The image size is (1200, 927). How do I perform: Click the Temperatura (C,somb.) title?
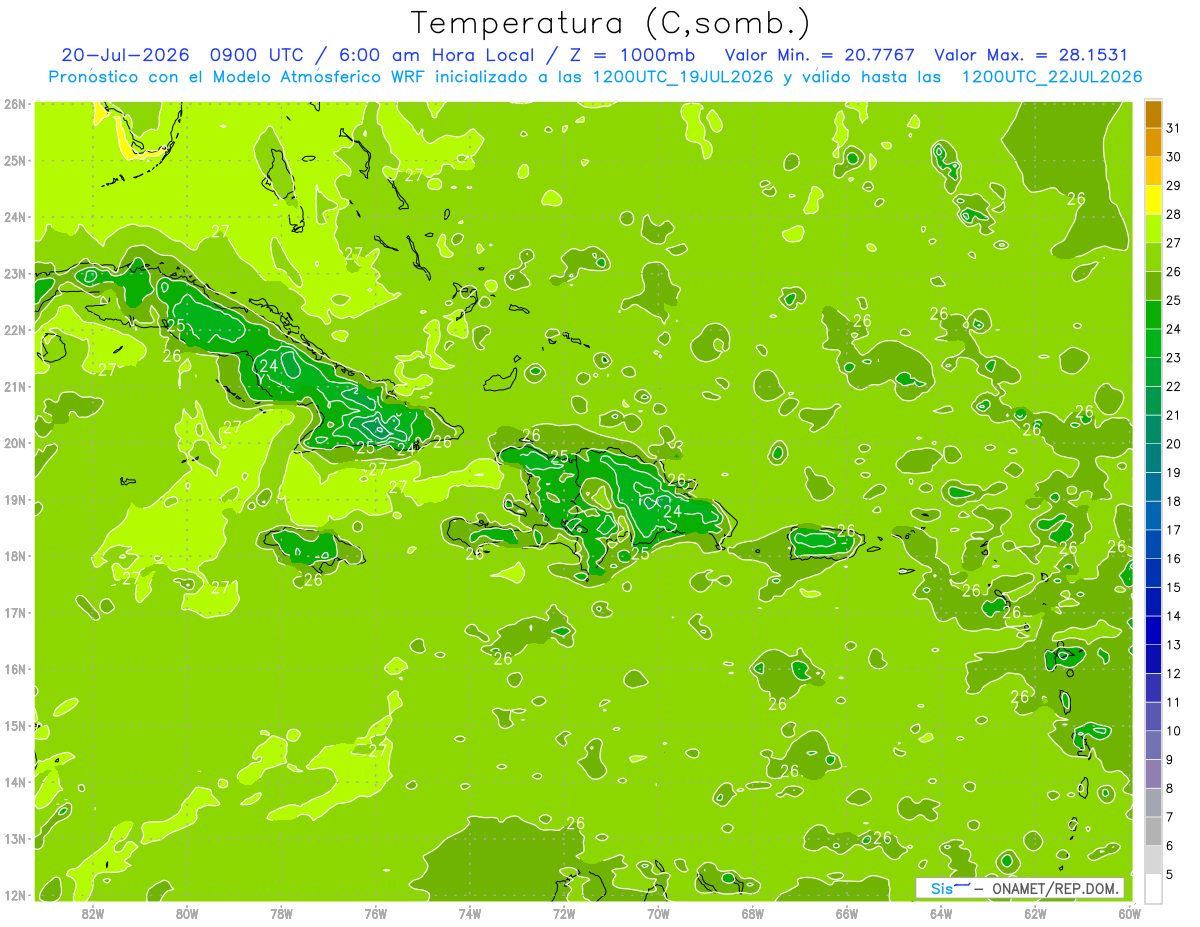(611, 23)
